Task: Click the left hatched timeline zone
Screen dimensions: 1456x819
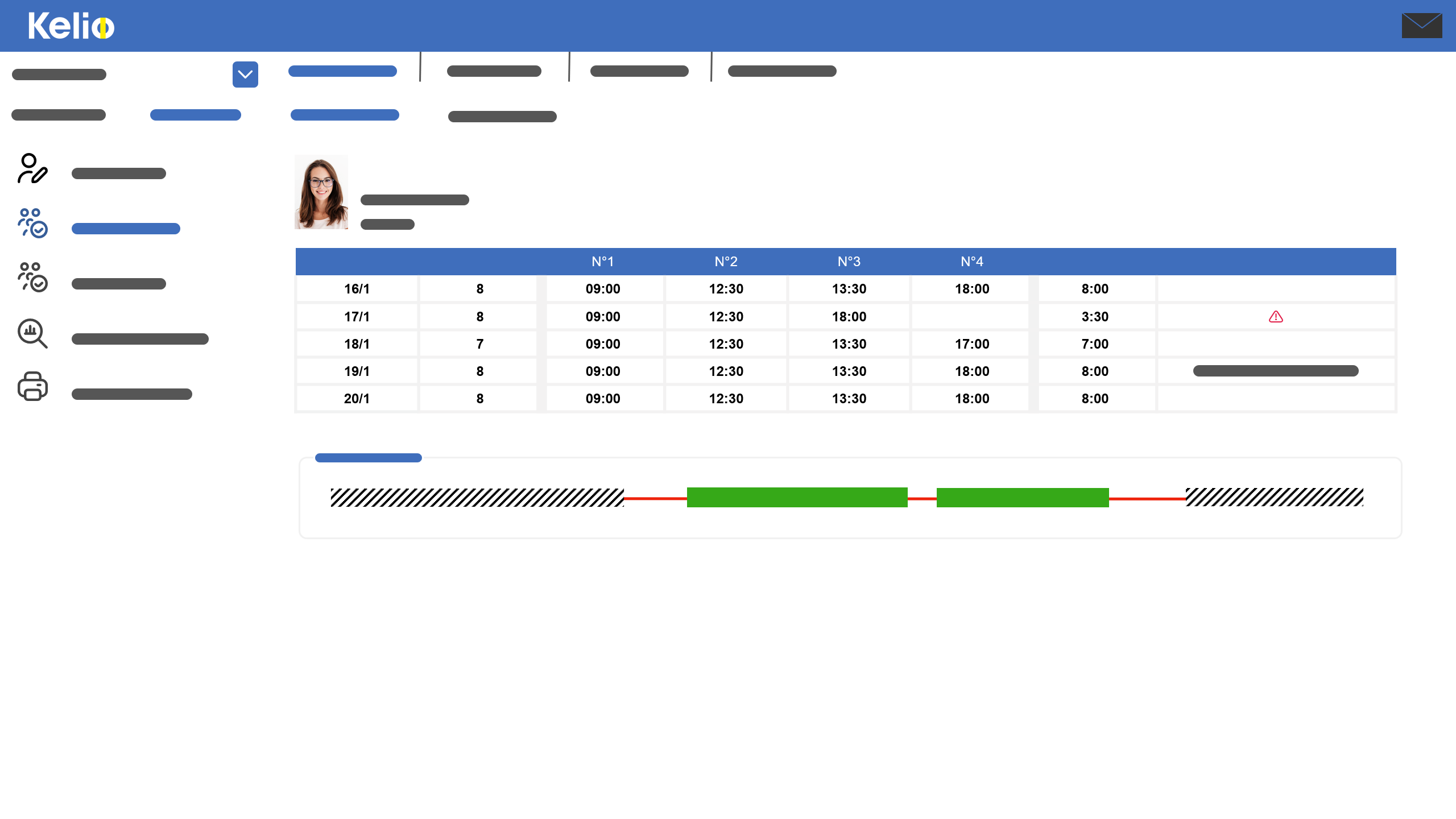Action: point(477,498)
